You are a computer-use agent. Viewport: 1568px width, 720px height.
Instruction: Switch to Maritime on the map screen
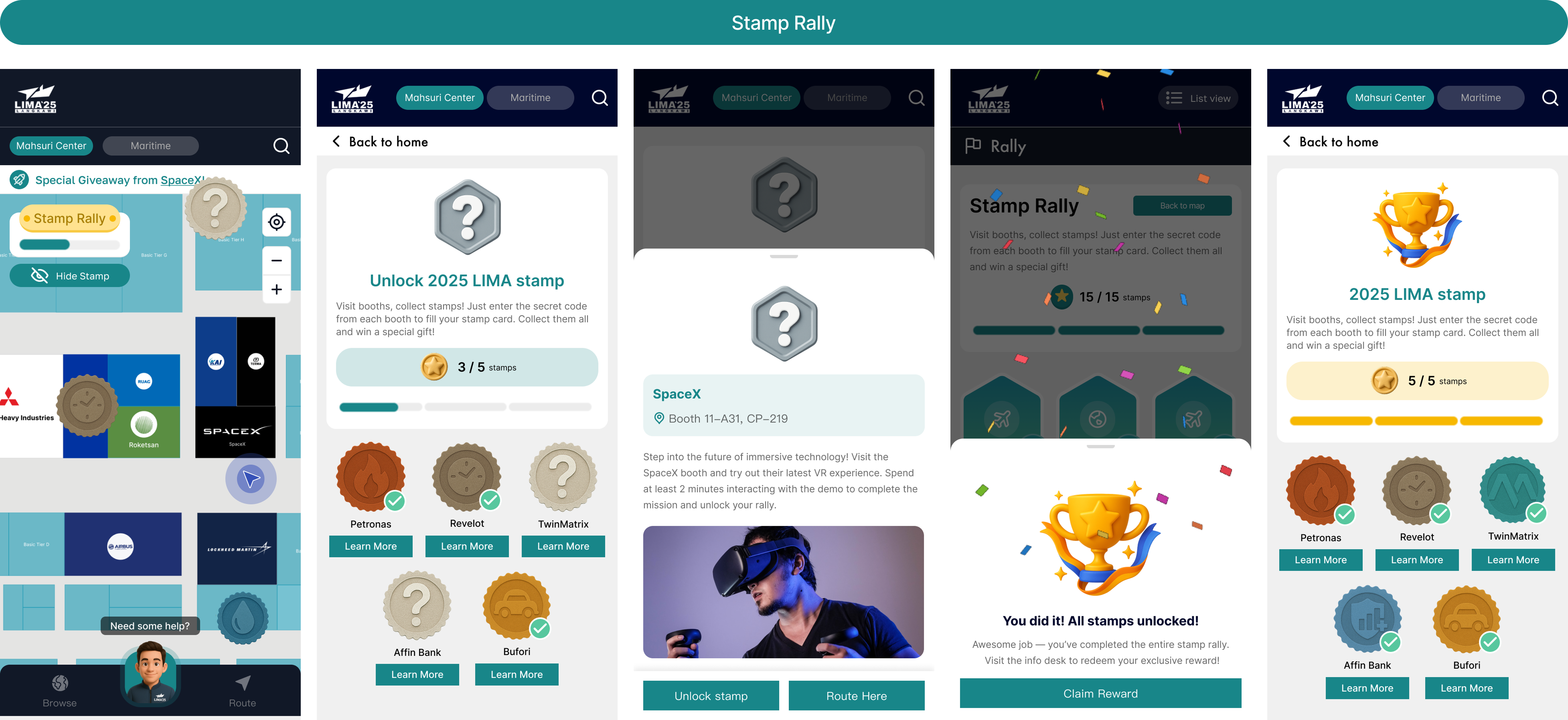pyautogui.click(x=150, y=146)
